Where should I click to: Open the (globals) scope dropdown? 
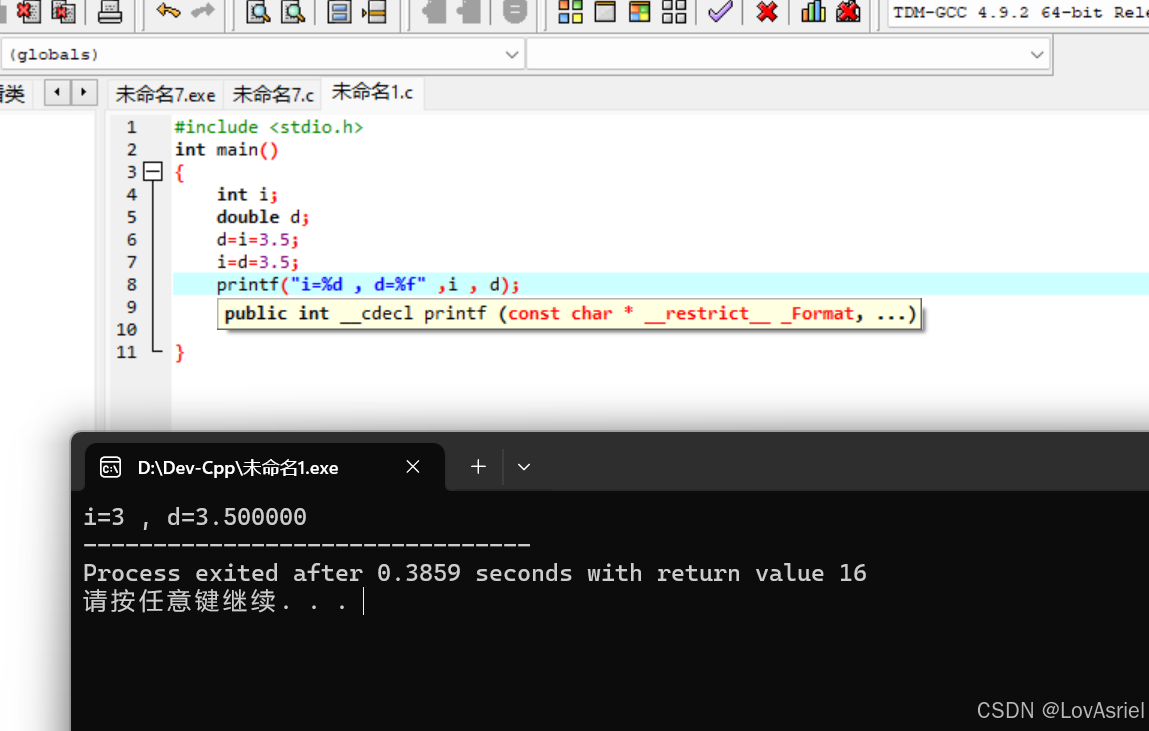[262, 54]
